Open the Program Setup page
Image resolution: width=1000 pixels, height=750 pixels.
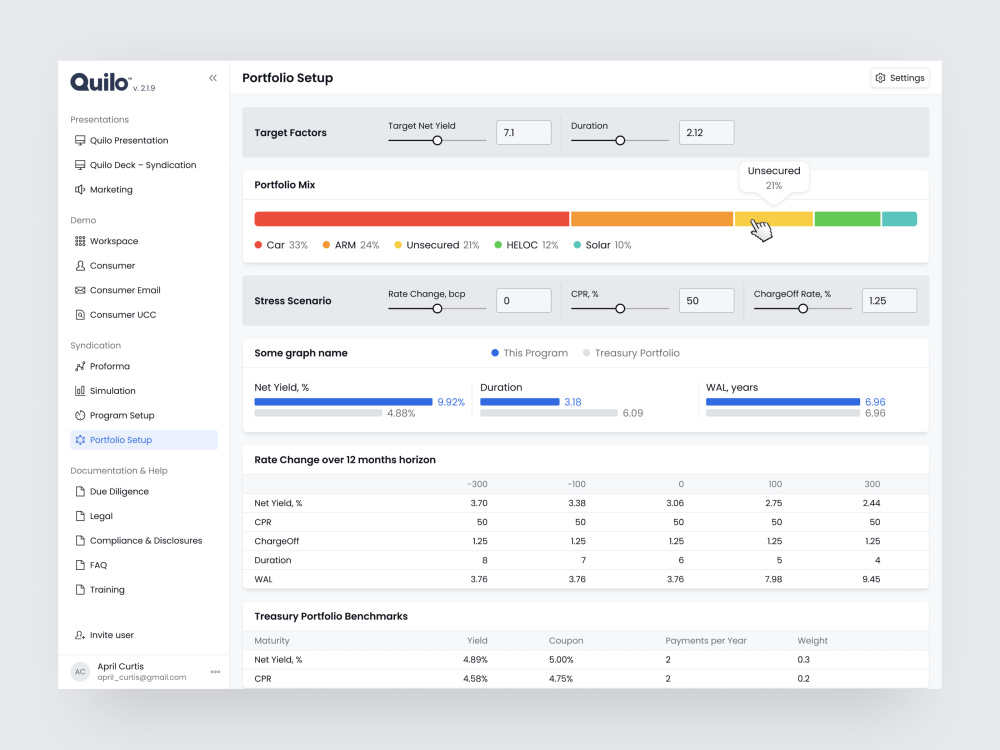click(122, 415)
